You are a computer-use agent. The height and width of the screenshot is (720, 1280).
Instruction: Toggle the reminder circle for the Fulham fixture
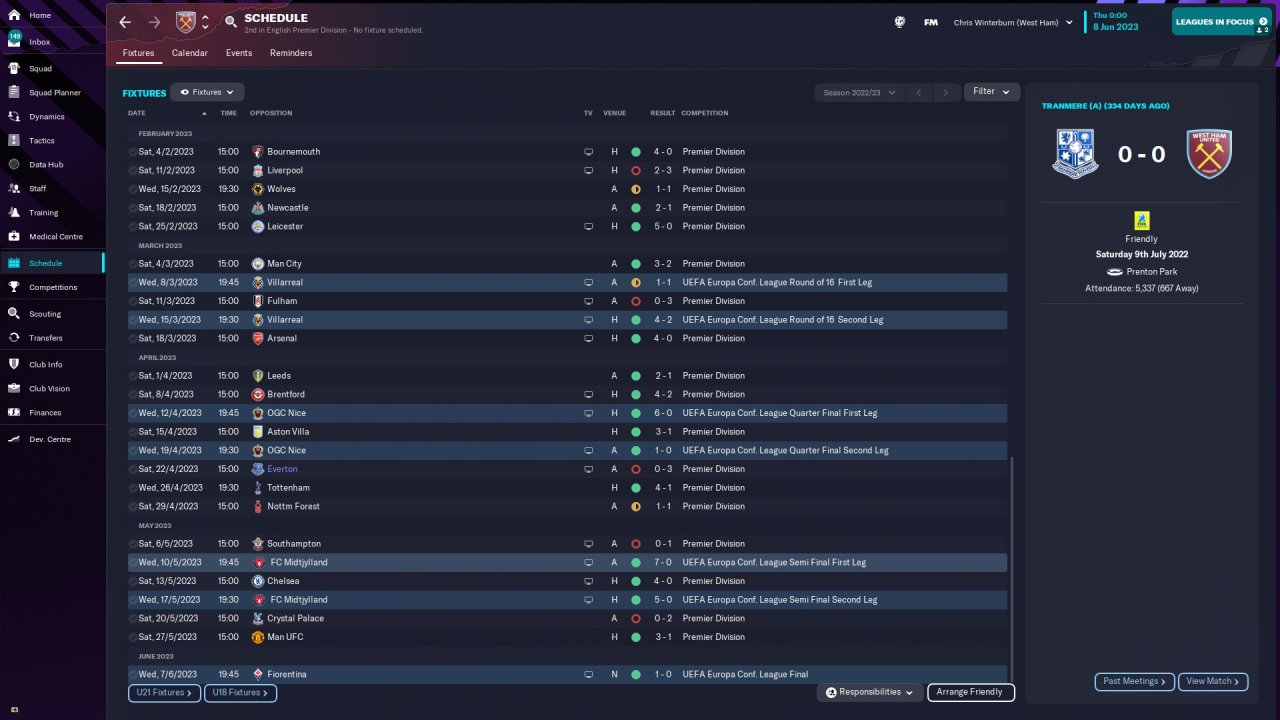pyautogui.click(x=133, y=301)
